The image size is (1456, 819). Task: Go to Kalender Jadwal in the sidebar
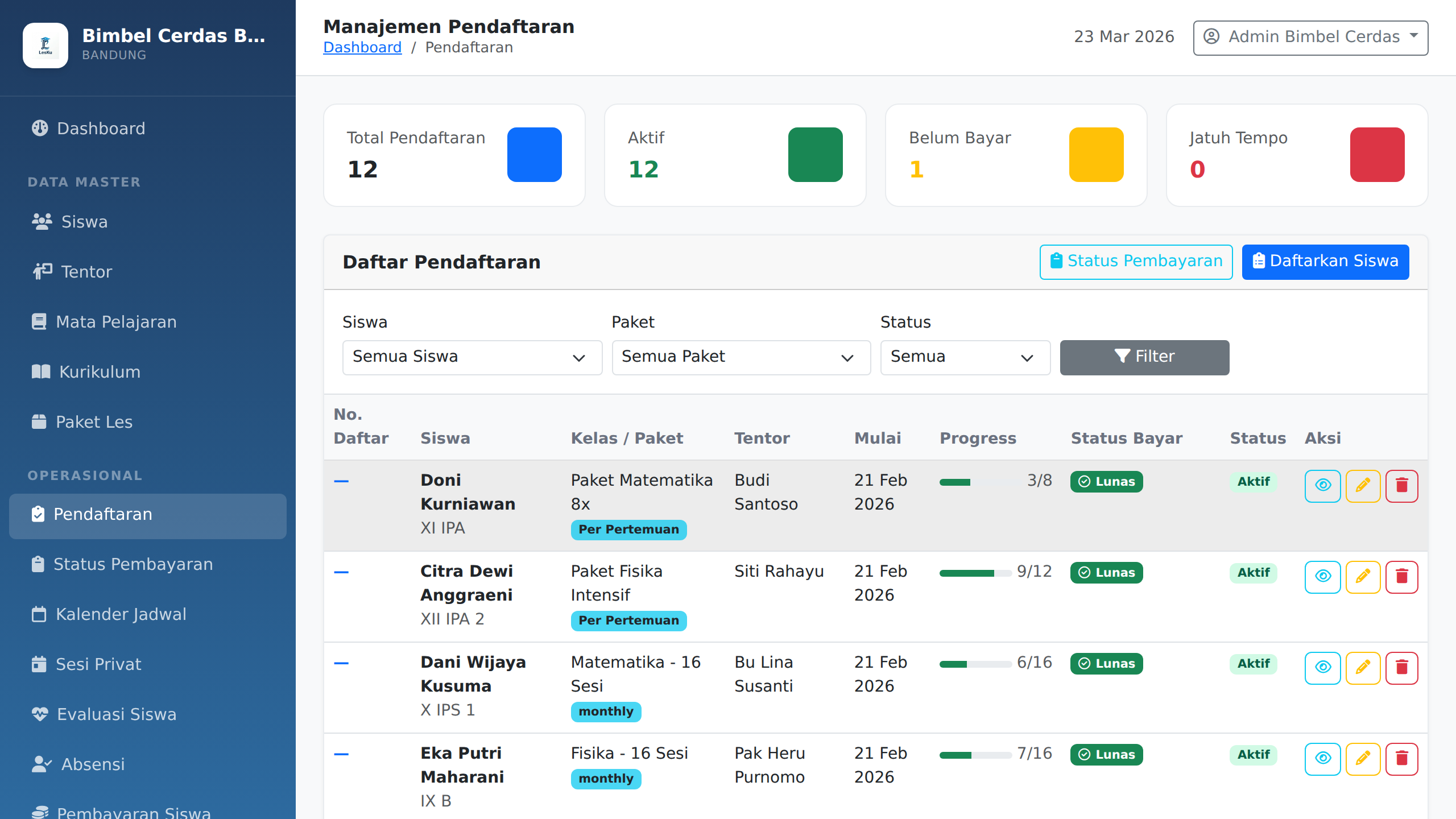(121, 614)
